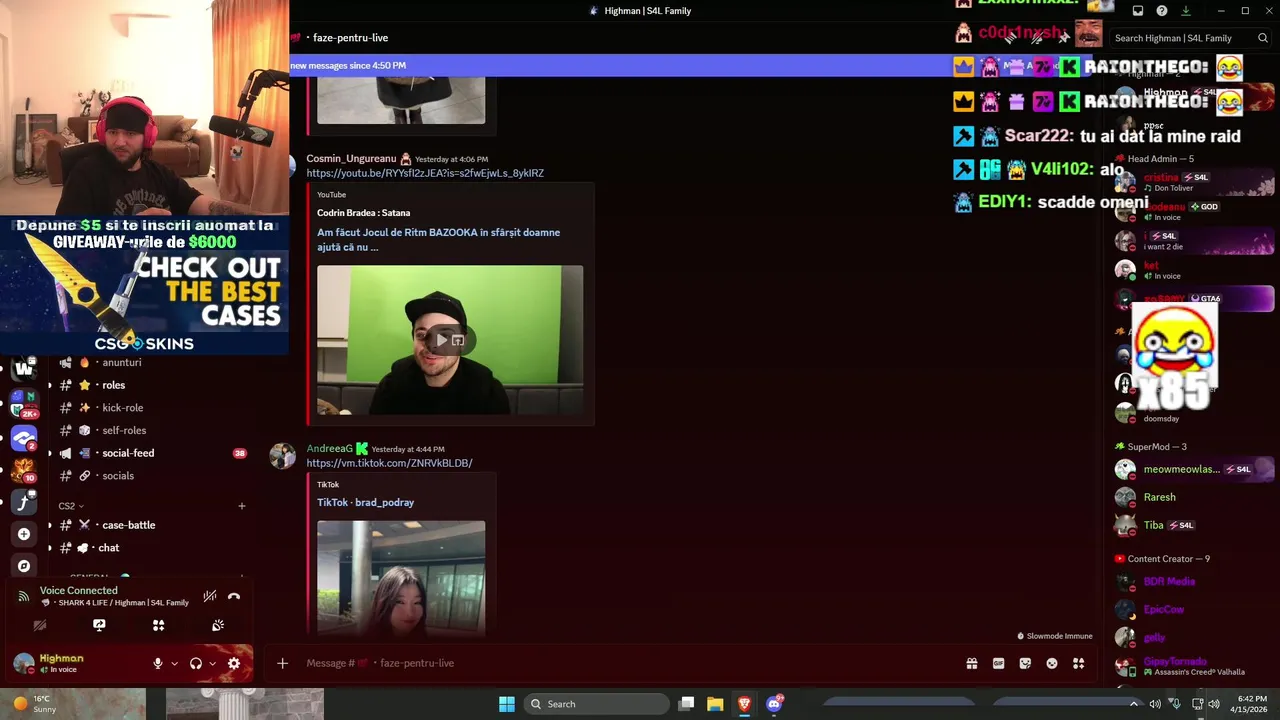Image resolution: width=1280 pixels, height=720 pixels.
Task: Open the flame server with 10 badge
Action: [x=24, y=470]
